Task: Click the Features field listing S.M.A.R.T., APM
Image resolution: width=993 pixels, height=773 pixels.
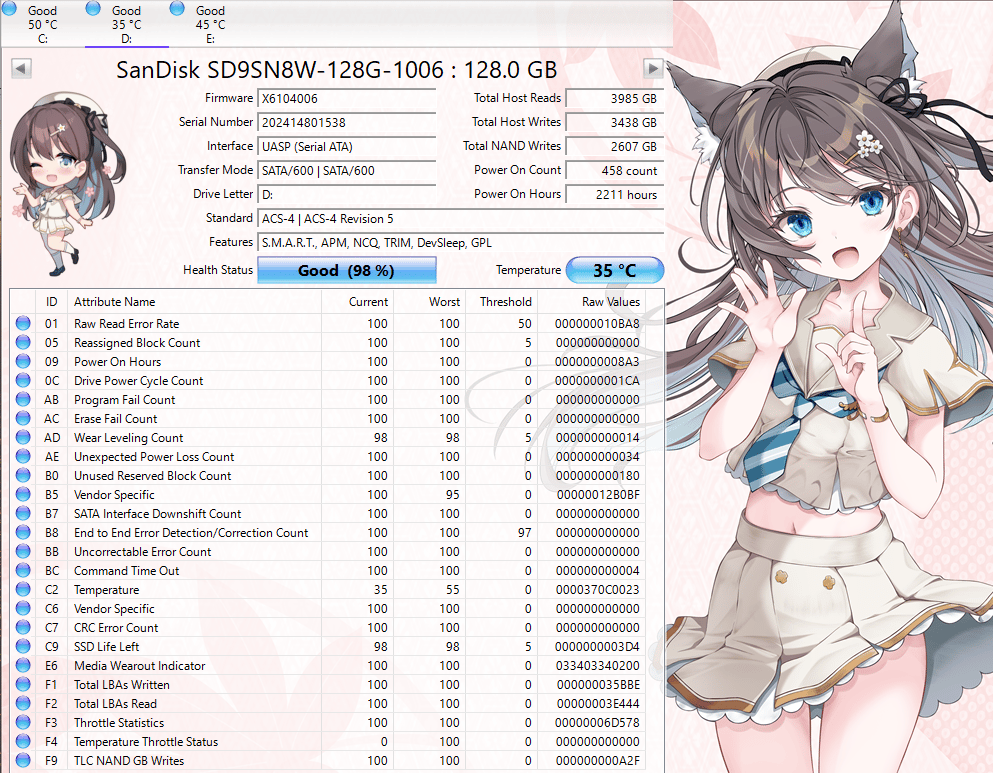Action: [x=460, y=243]
